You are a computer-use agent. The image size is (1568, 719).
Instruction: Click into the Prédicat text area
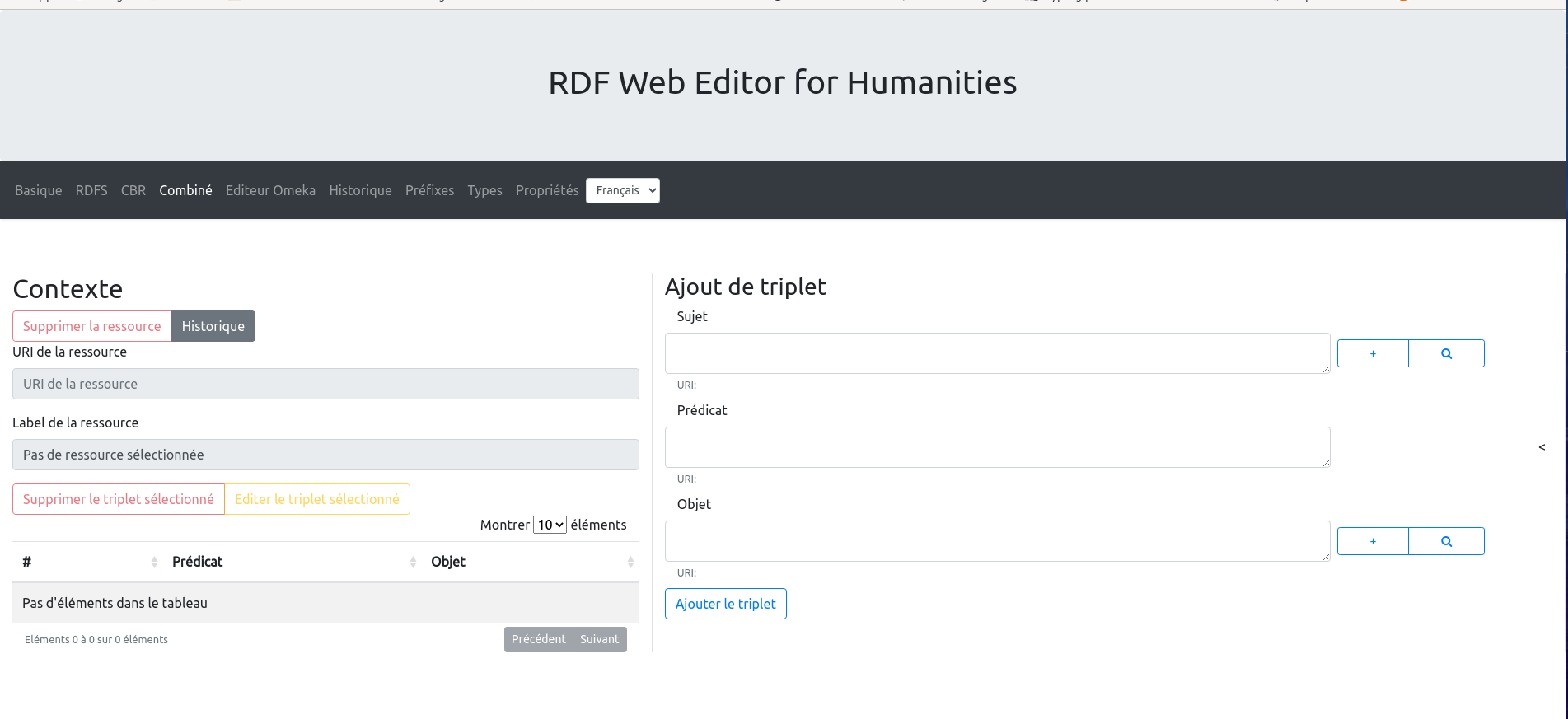(997, 447)
